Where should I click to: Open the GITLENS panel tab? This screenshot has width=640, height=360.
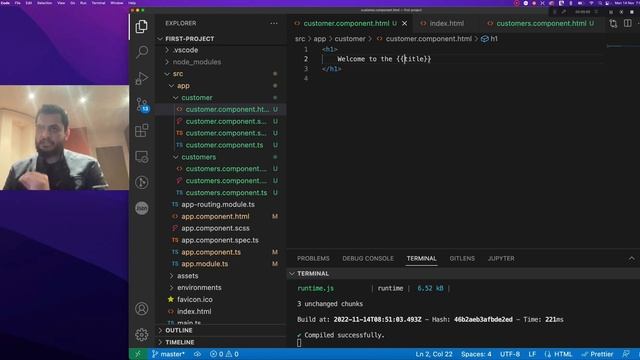(462, 258)
